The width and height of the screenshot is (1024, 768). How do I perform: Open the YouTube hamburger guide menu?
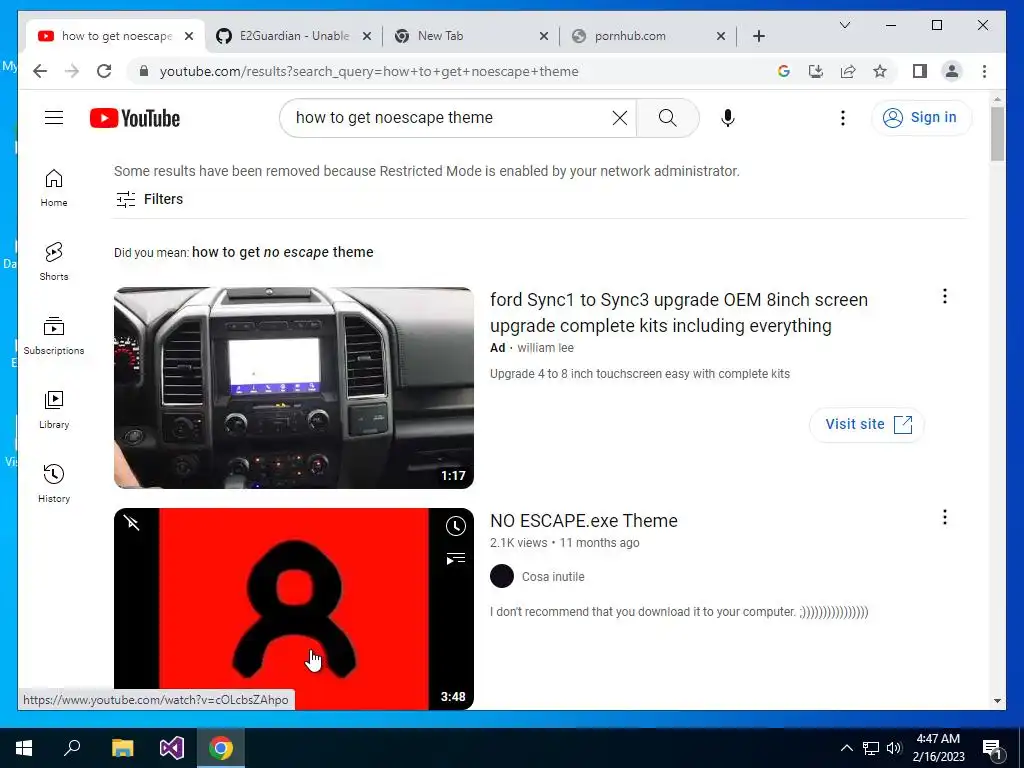tap(54, 118)
